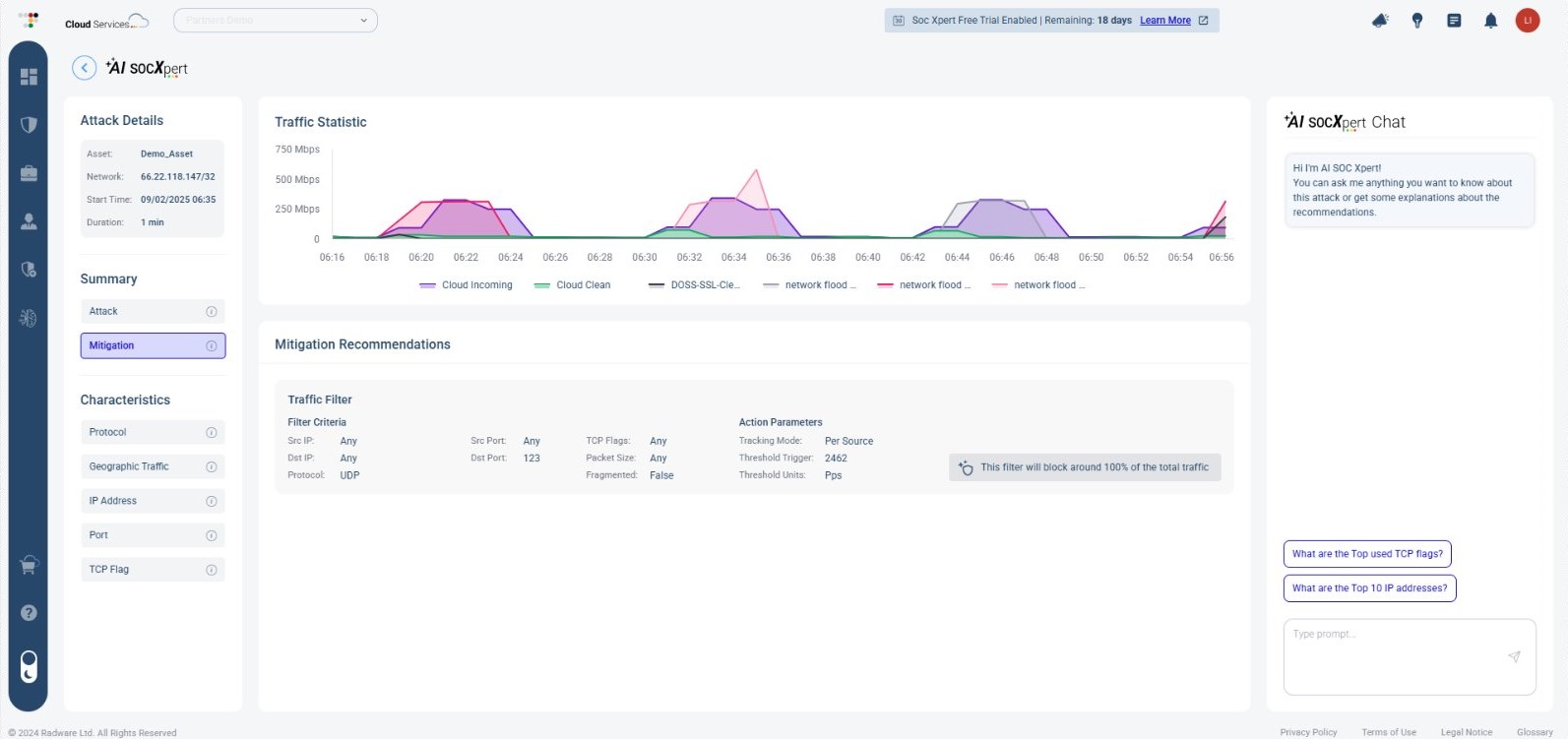Click the info icon on the Attack row
Screen dimensions: 1568x739
point(211,311)
